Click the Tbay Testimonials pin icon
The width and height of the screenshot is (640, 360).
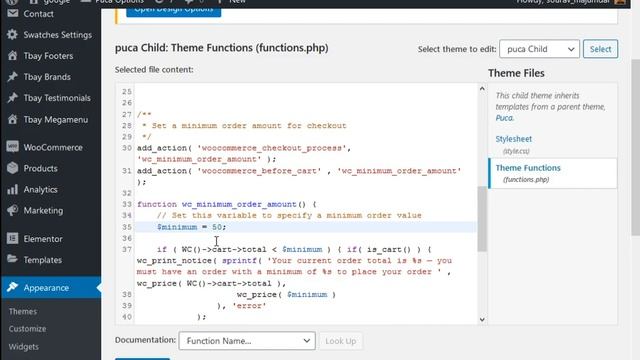click(13, 98)
